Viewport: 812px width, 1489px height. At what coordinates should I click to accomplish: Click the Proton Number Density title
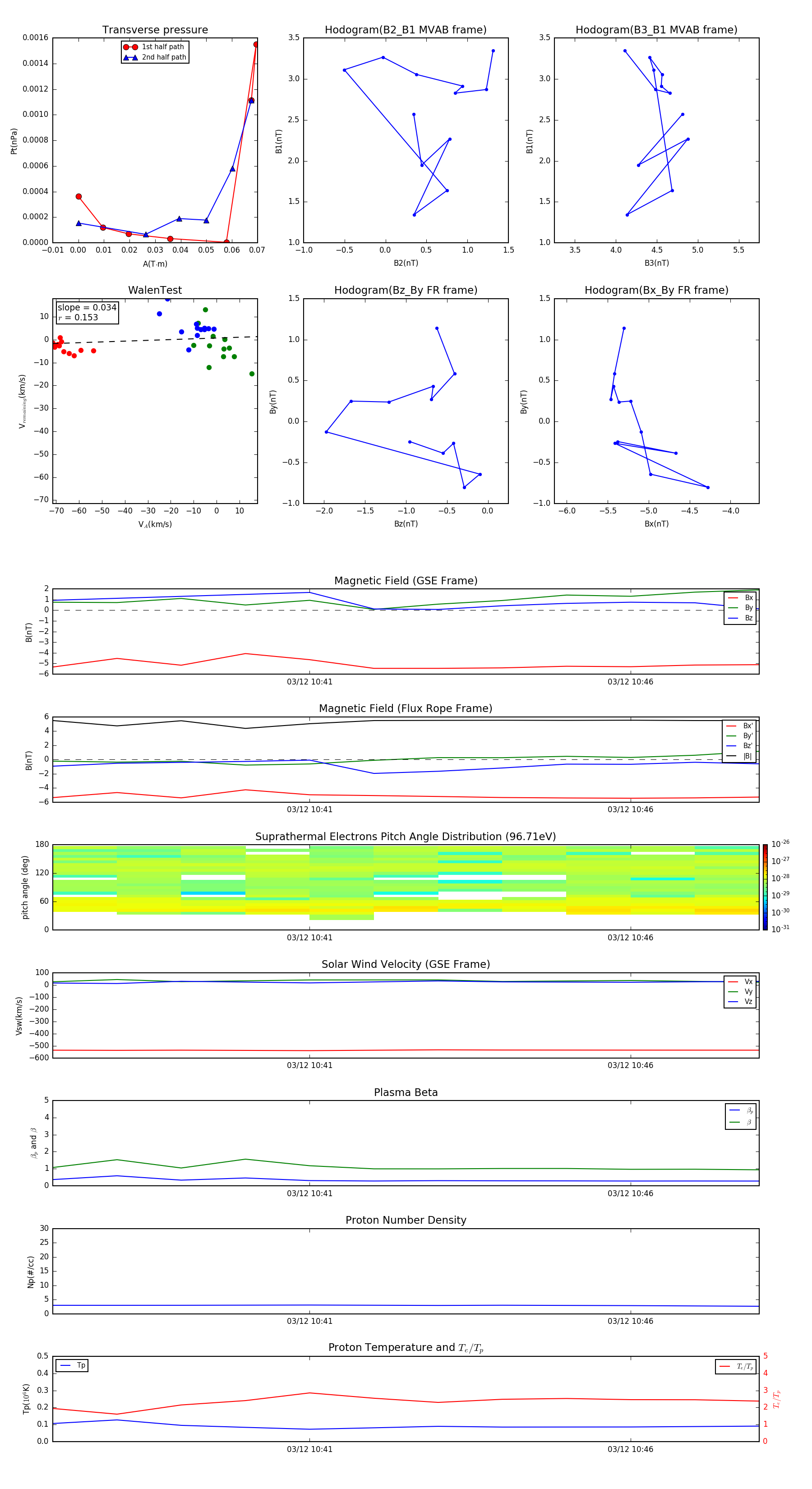[405, 1220]
